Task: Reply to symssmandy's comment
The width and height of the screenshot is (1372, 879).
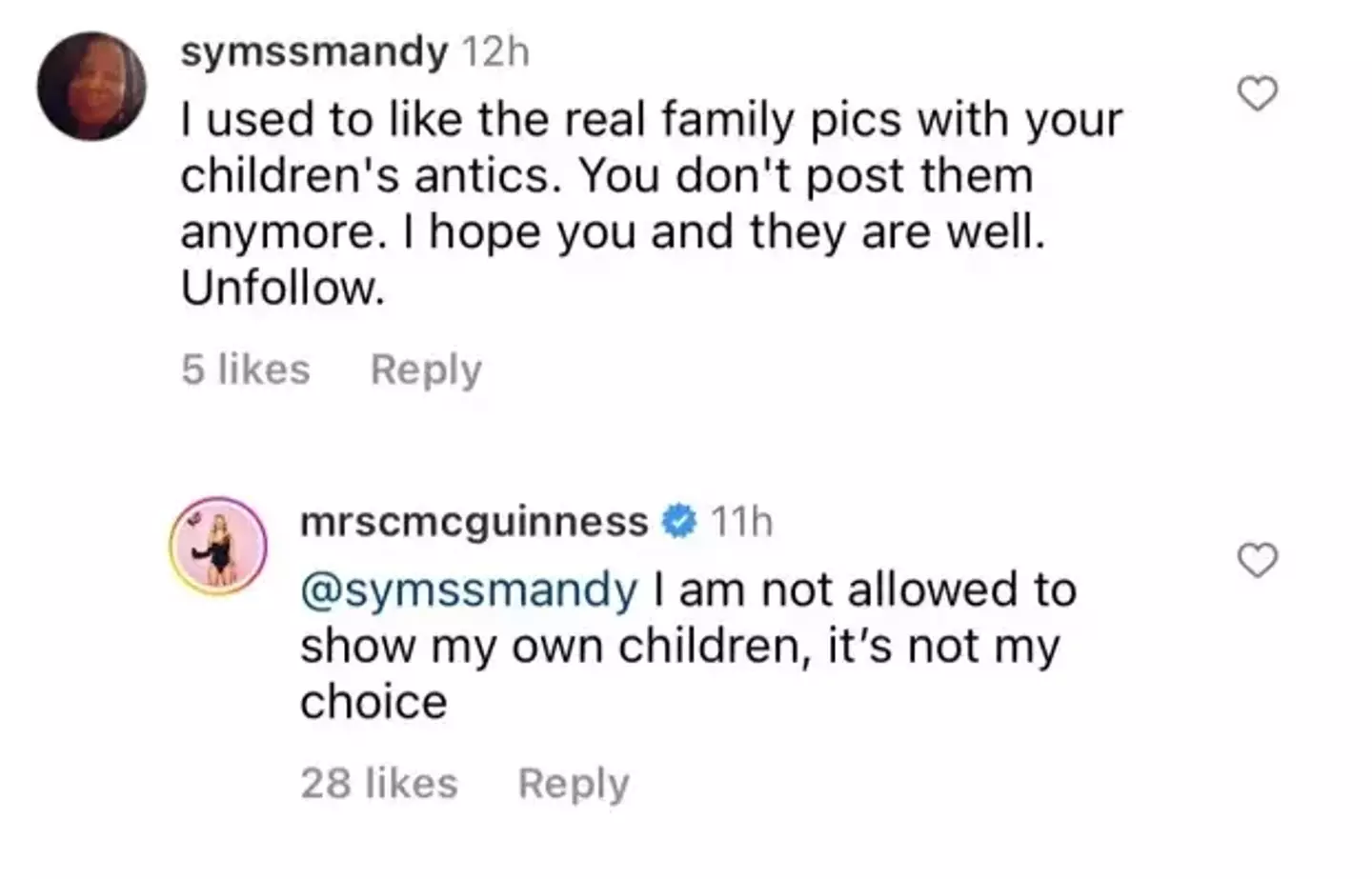Action: [x=426, y=370]
